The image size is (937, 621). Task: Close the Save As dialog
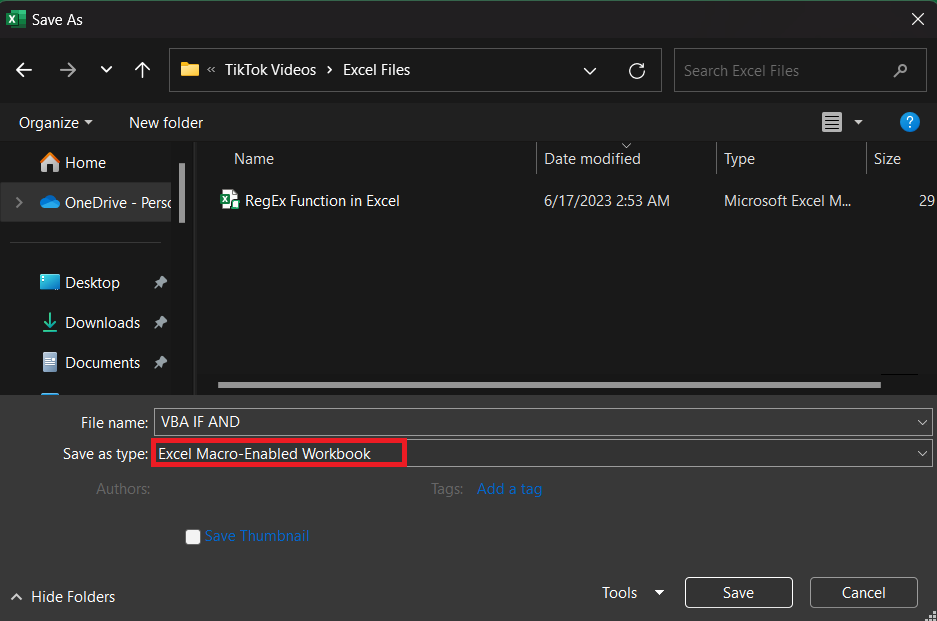[x=918, y=19]
